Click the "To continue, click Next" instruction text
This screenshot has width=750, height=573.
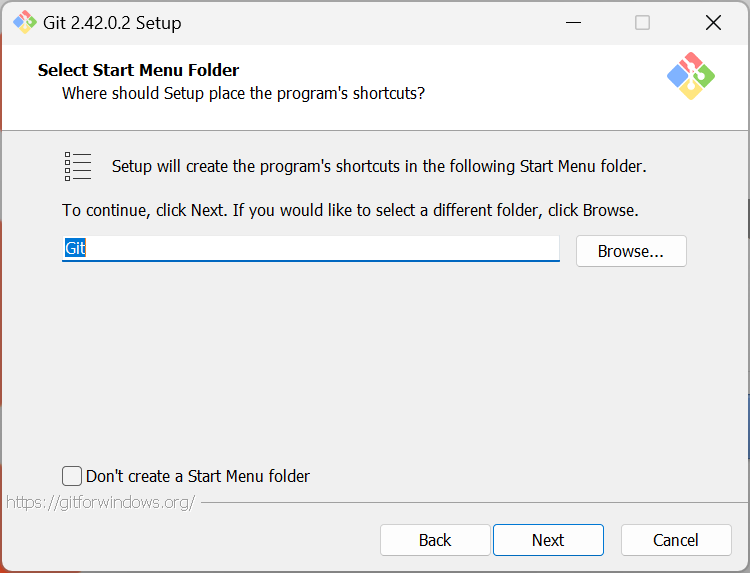pos(350,211)
